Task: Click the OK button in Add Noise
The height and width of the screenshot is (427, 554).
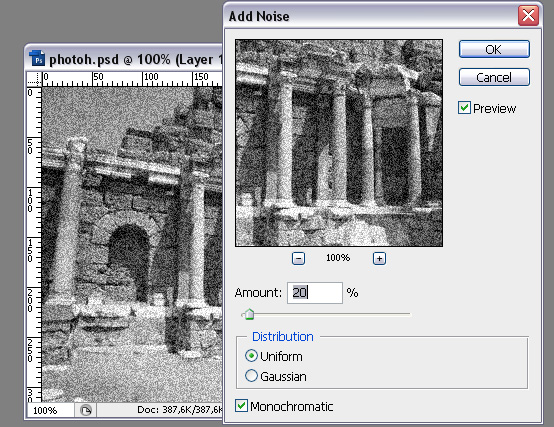Action: tap(494, 49)
